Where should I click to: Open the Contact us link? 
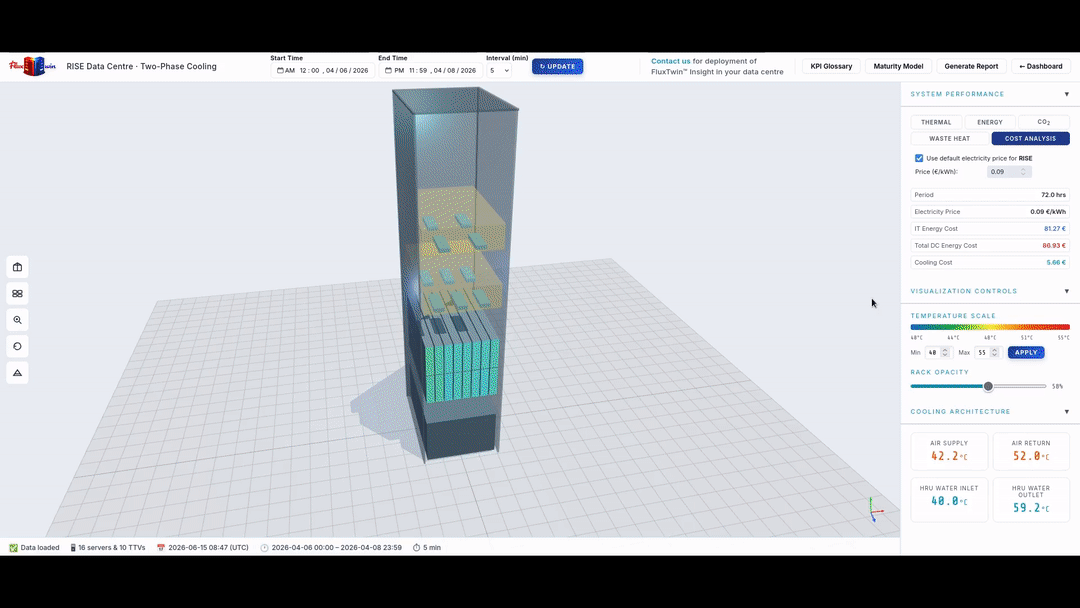click(x=670, y=61)
